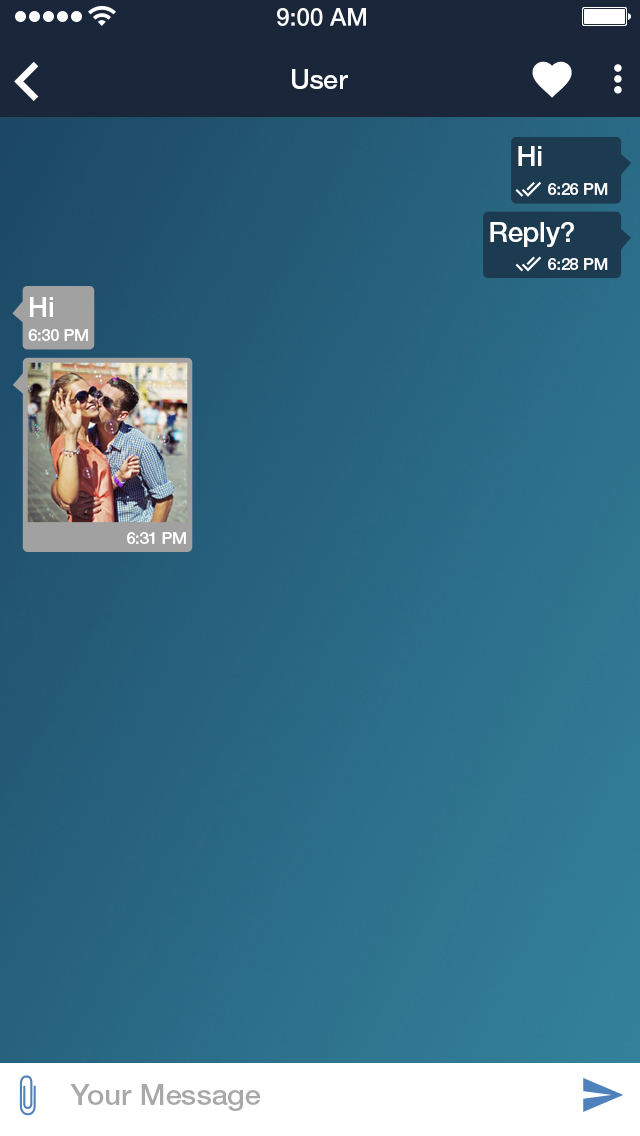Tap the Wi-Fi icon in status bar
Image resolution: width=640 pixels, height=1136 pixels.
point(101,17)
